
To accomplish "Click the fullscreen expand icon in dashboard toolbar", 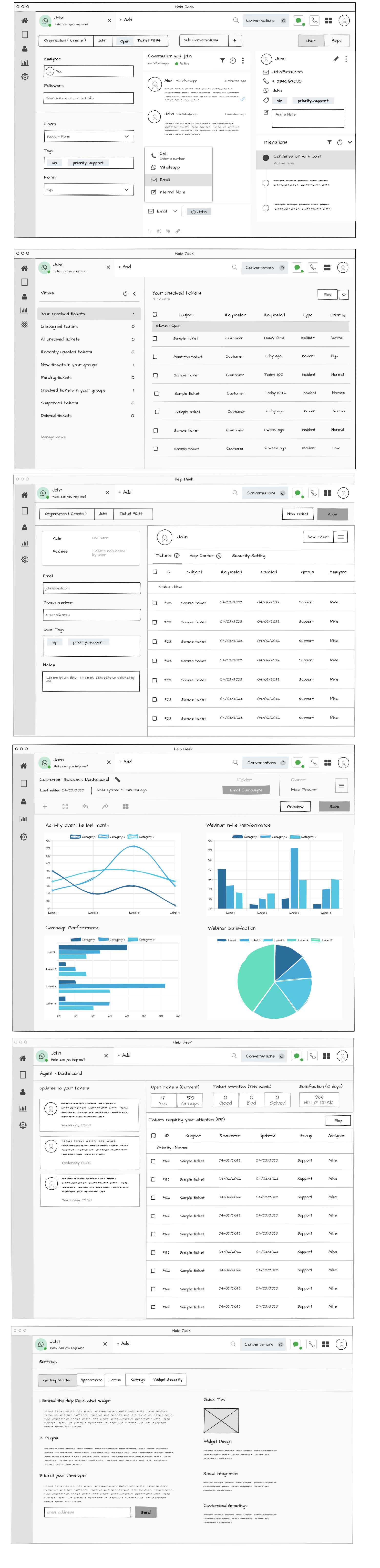I will [x=65, y=807].
